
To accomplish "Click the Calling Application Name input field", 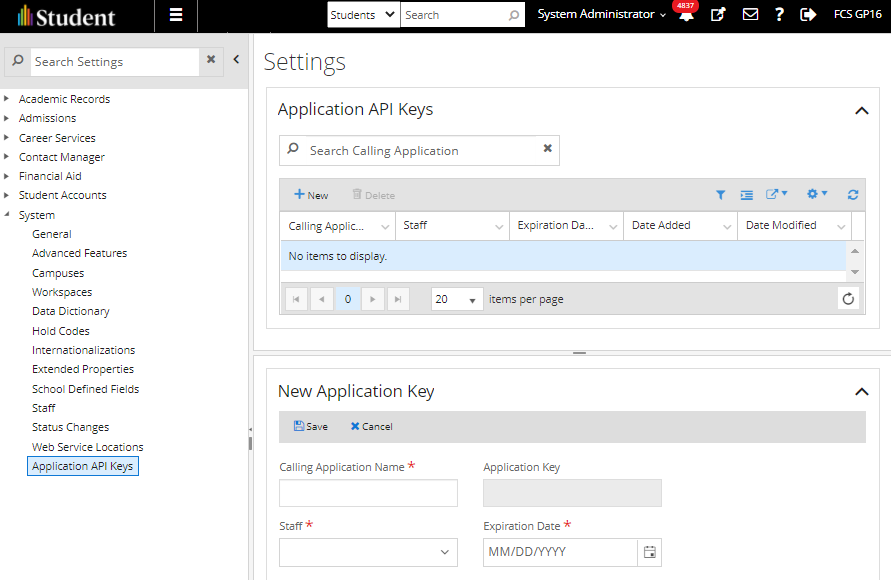I will click(x=368, y=492).
